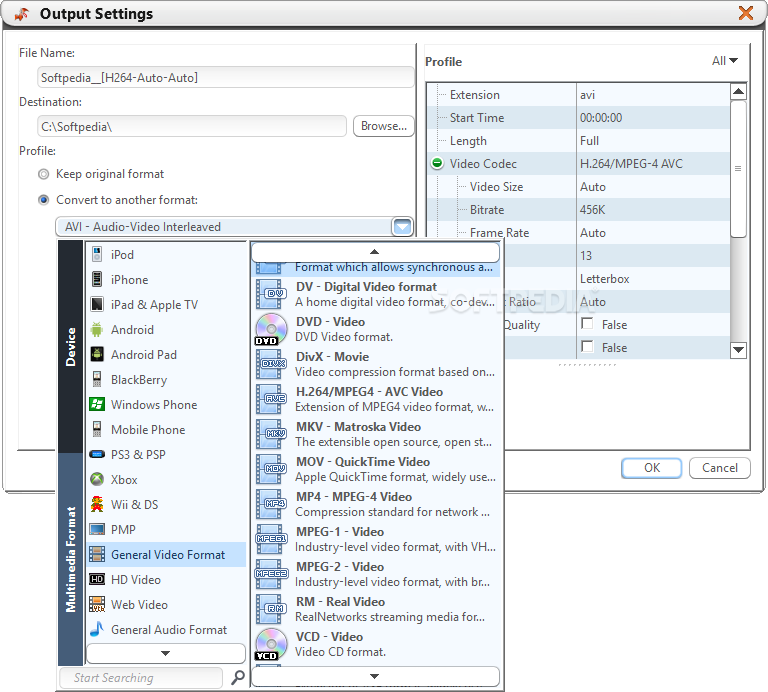Click the search magnifier icon
Screen dimensions: 768x692
238,677
